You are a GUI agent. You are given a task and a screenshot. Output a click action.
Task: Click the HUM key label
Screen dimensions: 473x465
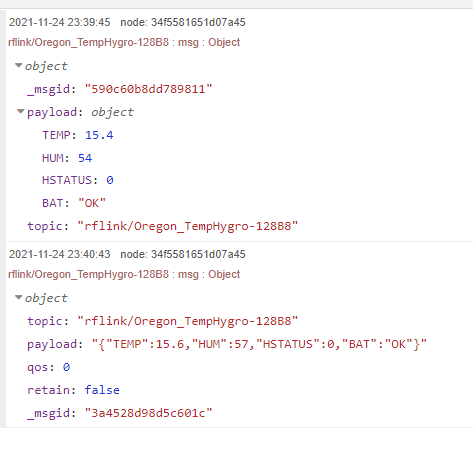coord(53,158)
